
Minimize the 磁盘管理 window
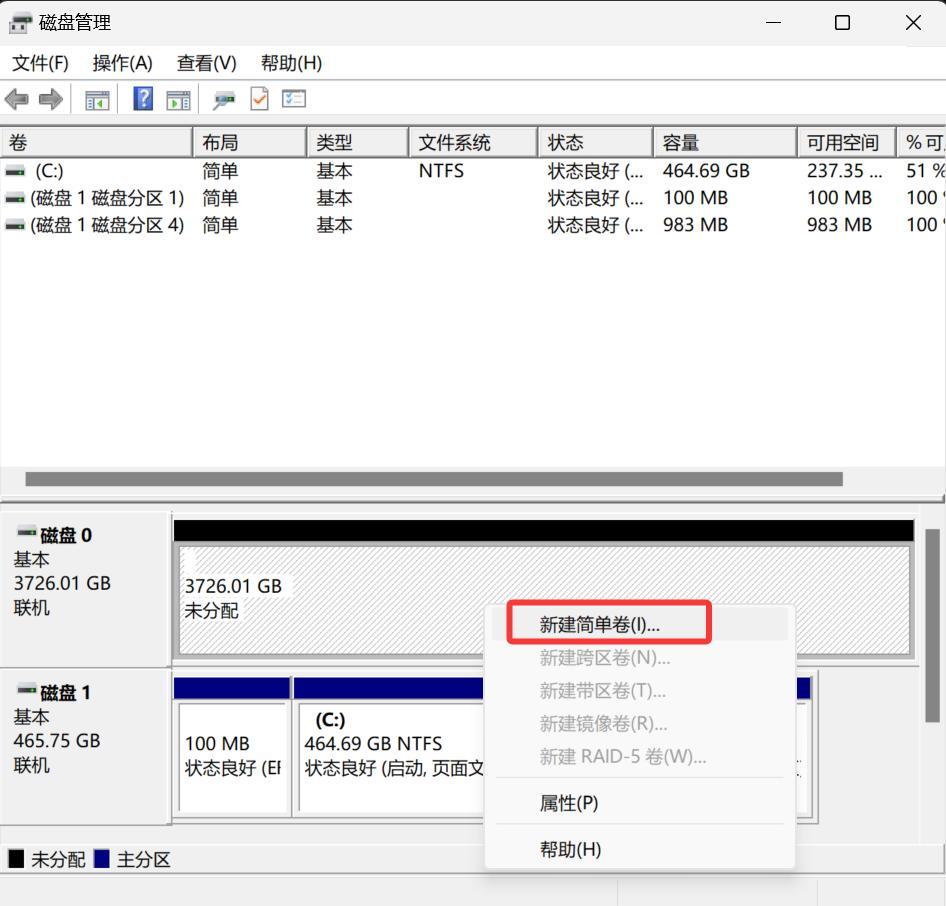(x=773, y=23)
